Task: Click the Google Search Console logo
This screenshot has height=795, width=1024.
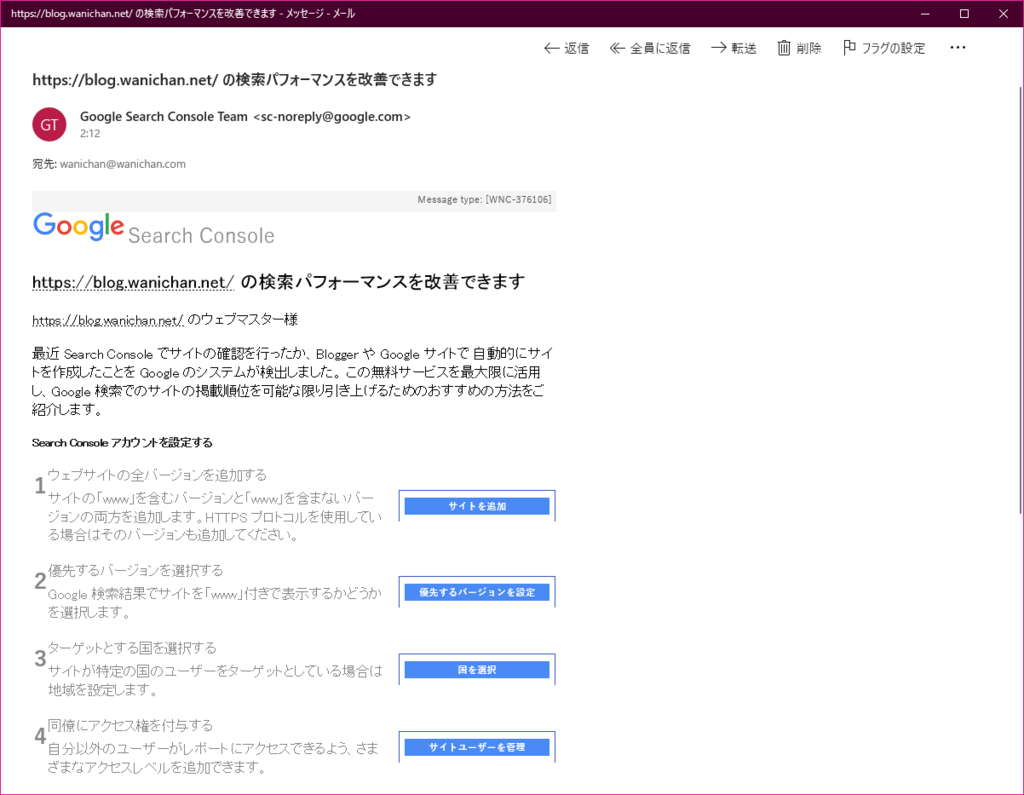Action: 153,229
